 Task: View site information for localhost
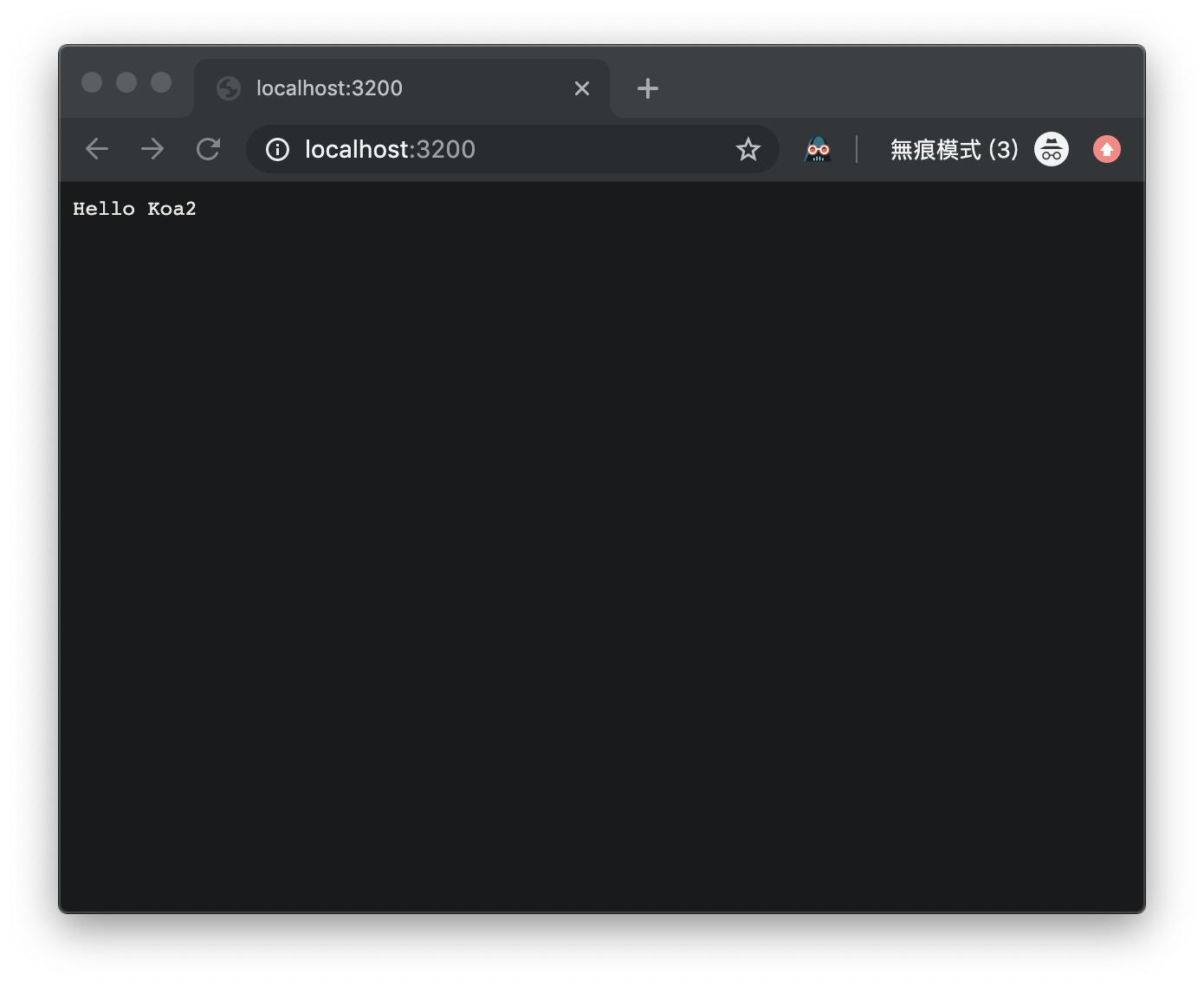277,149
